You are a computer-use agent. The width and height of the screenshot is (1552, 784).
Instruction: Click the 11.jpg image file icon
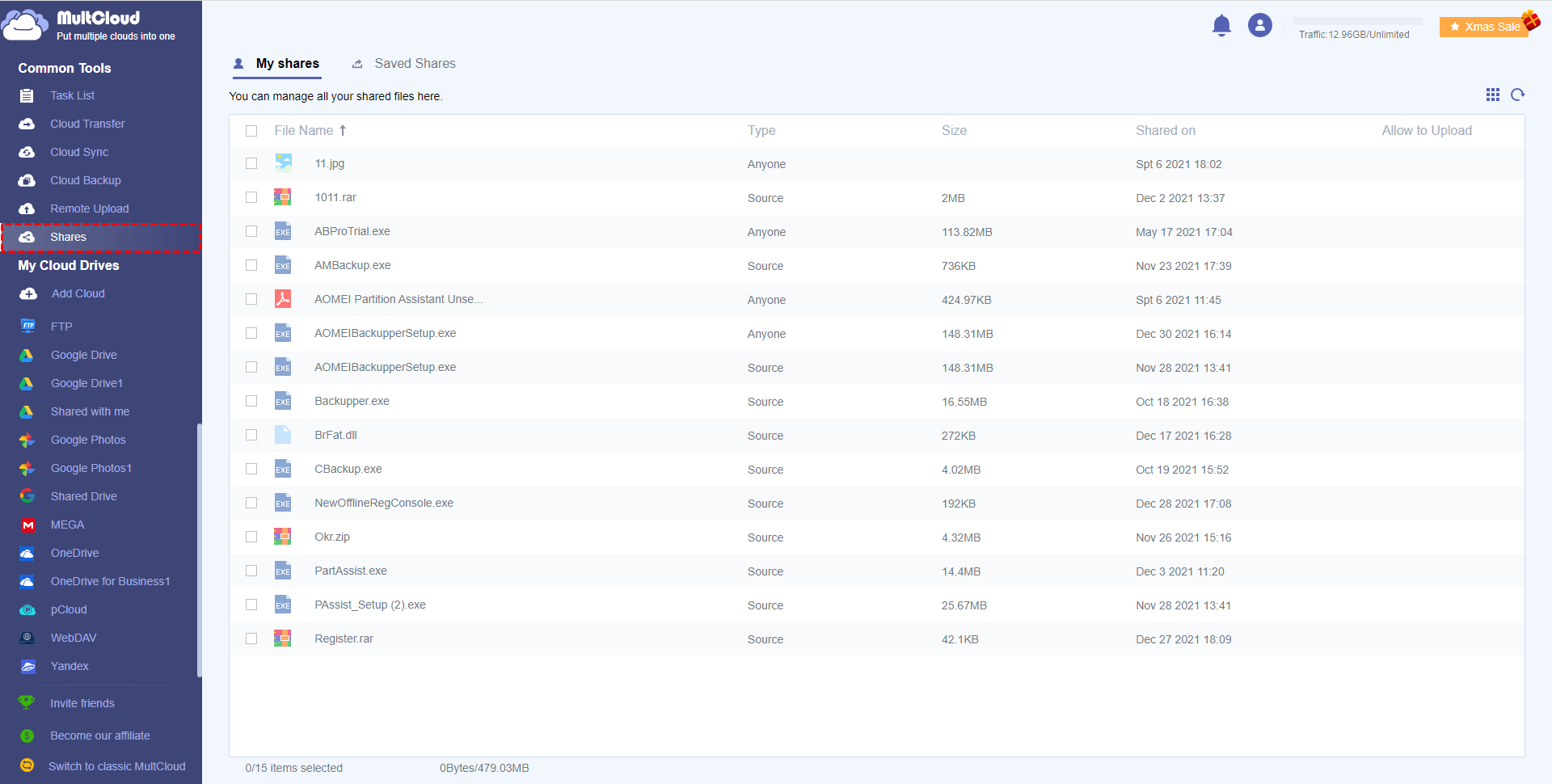click(x=283, y=163)
